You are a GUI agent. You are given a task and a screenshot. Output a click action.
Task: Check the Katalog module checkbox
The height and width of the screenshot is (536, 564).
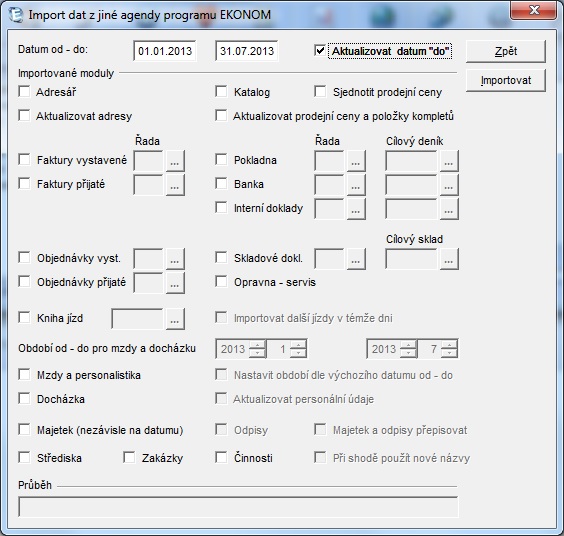point(221,91)
